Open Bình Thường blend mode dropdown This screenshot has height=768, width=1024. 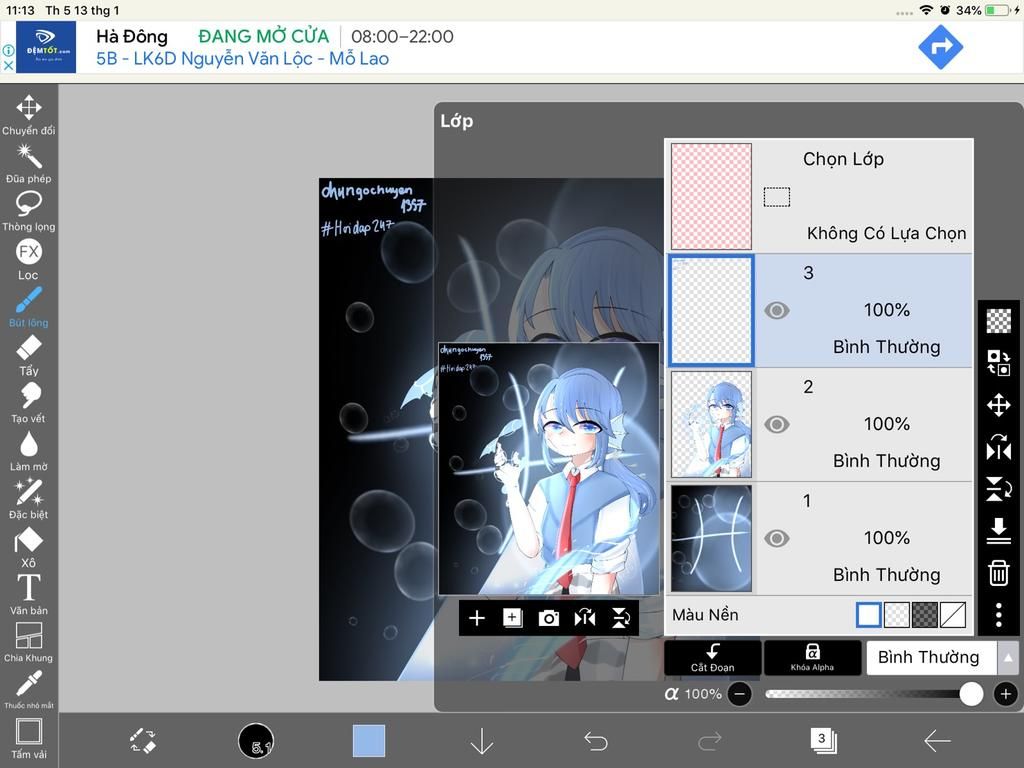coord(931,657)
